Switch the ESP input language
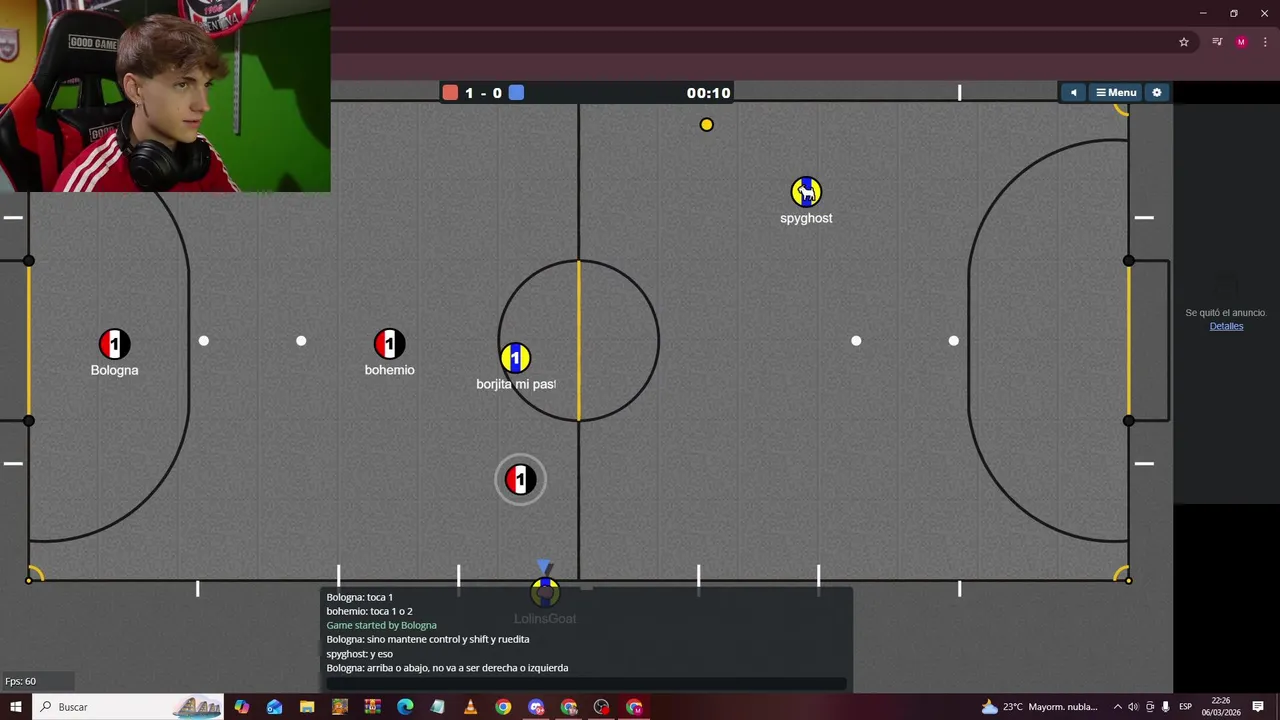1280x720 pixels. tap(1186, 707)
